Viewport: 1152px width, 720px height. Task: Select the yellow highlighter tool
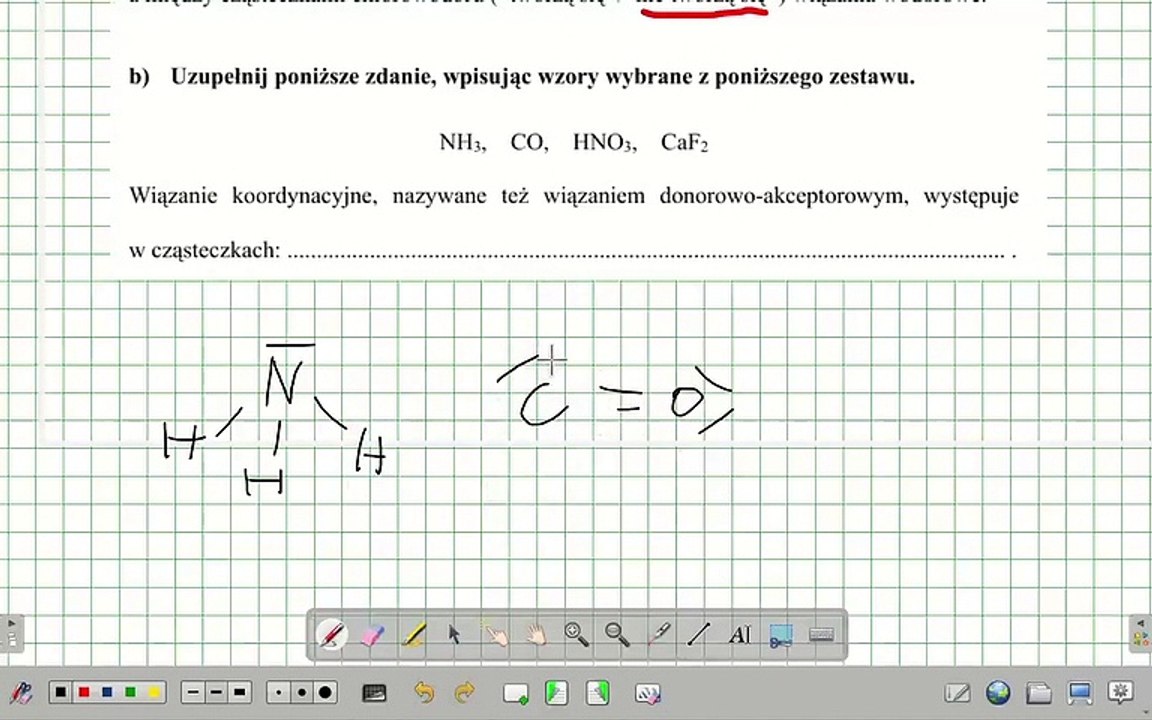414,635
